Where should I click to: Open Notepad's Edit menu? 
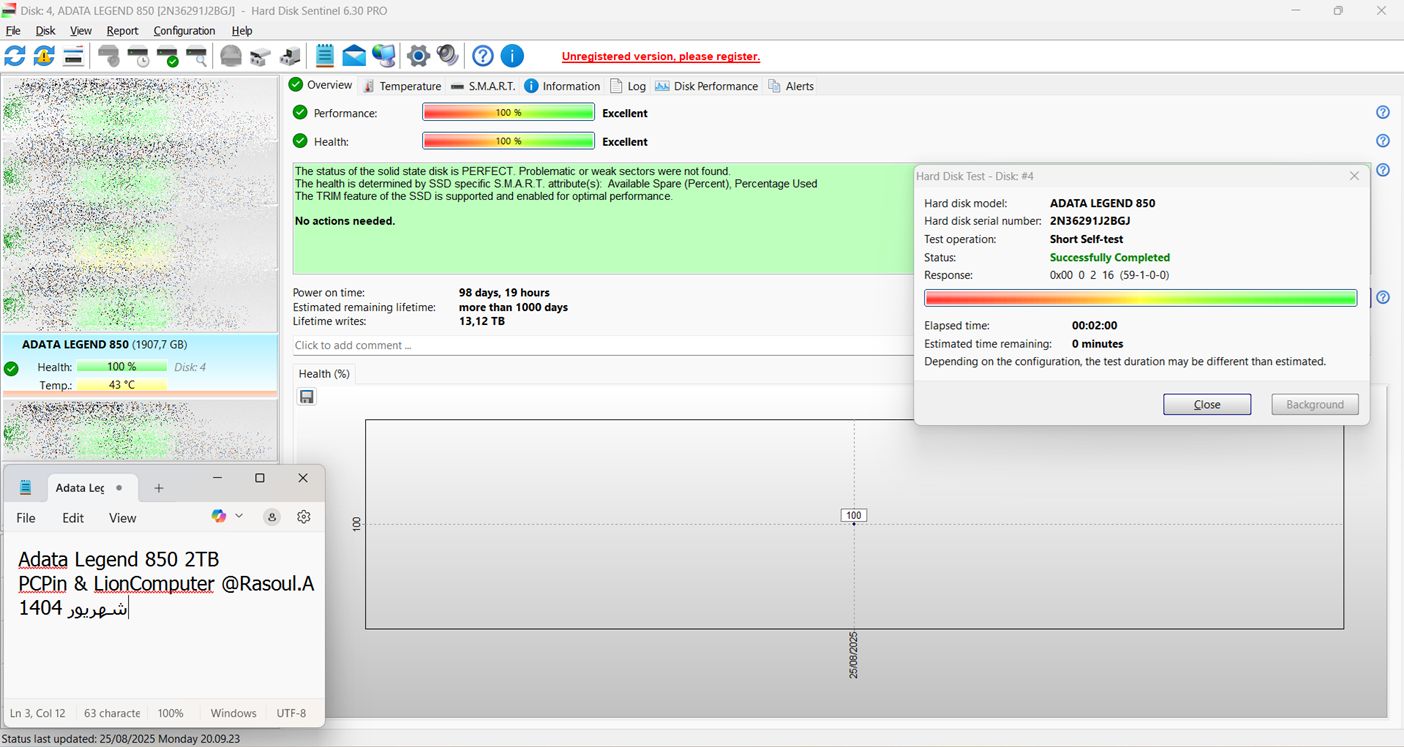73,518
